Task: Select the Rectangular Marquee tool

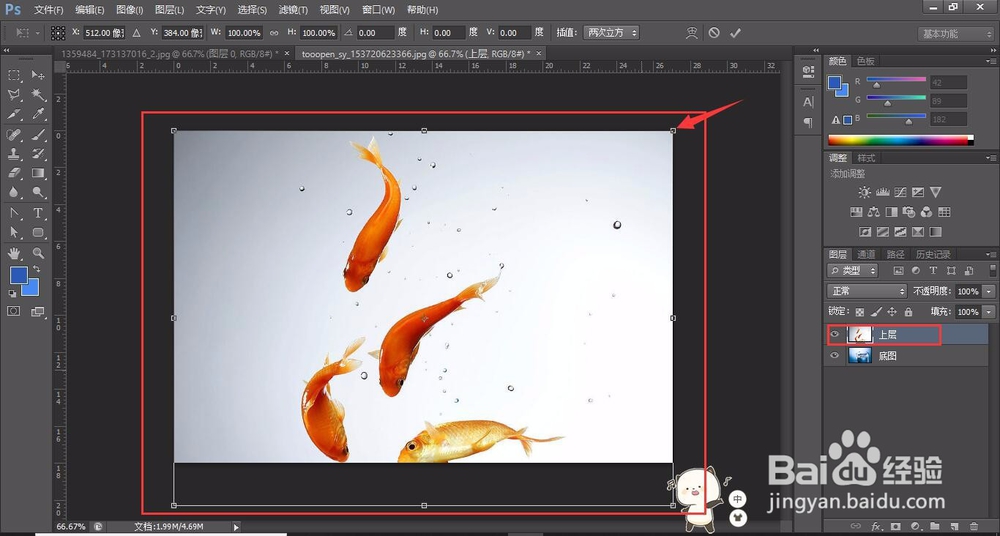Action: click(x=14, y=75)
